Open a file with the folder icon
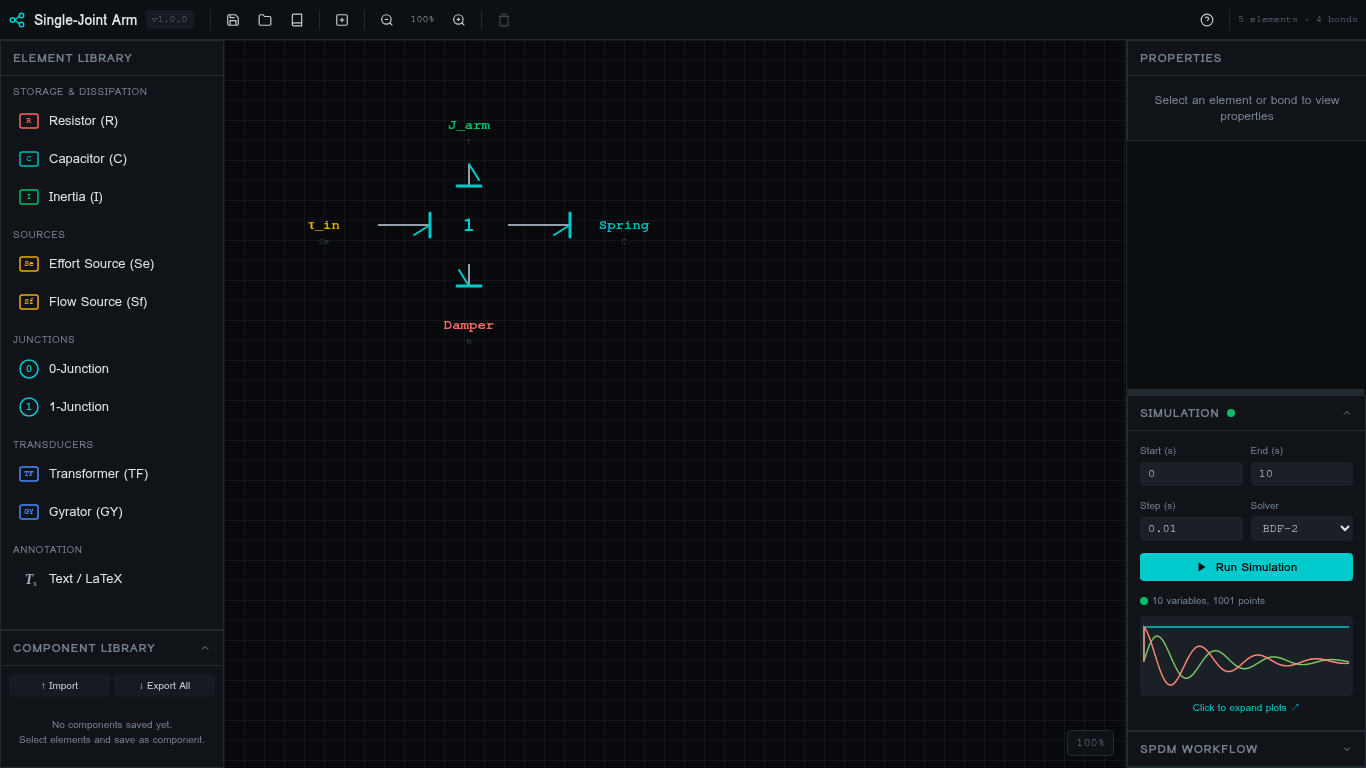The image size is (1366, 768). click(x=265, y=20)
